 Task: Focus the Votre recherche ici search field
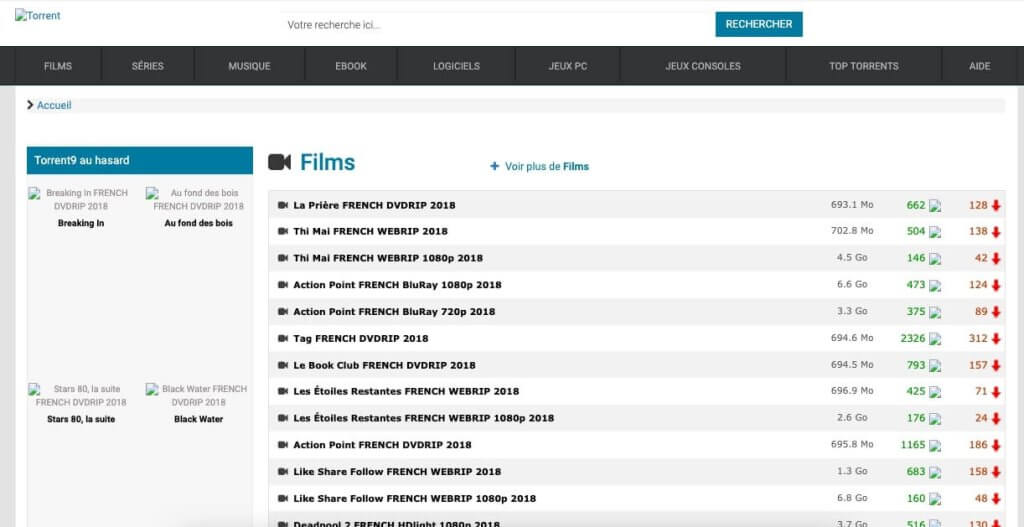click(x=495, y=25)
